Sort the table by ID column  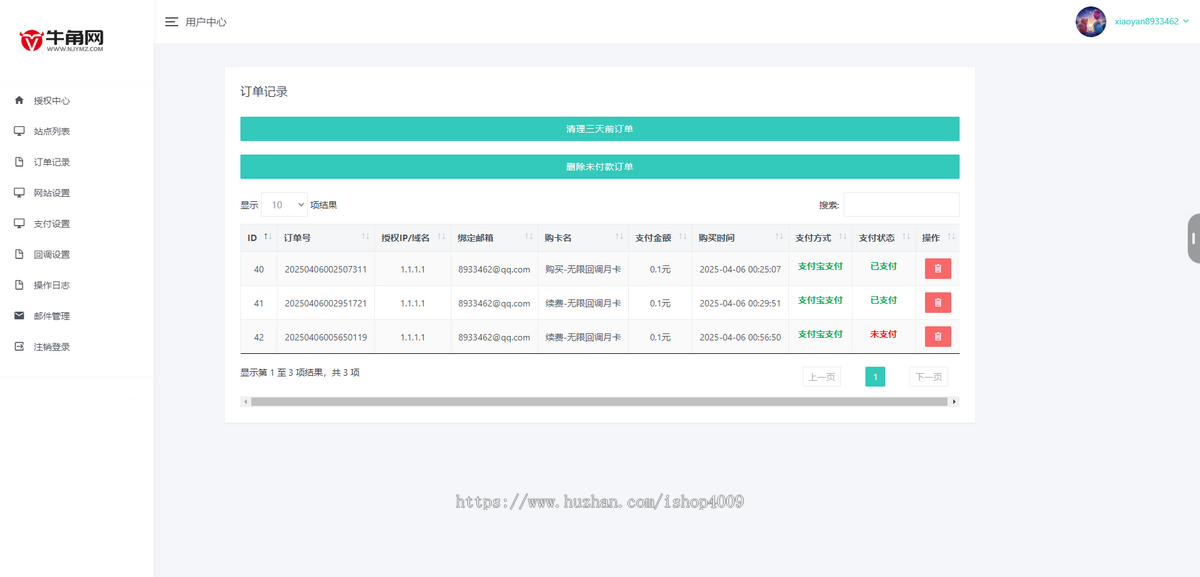tap(258, 238)
